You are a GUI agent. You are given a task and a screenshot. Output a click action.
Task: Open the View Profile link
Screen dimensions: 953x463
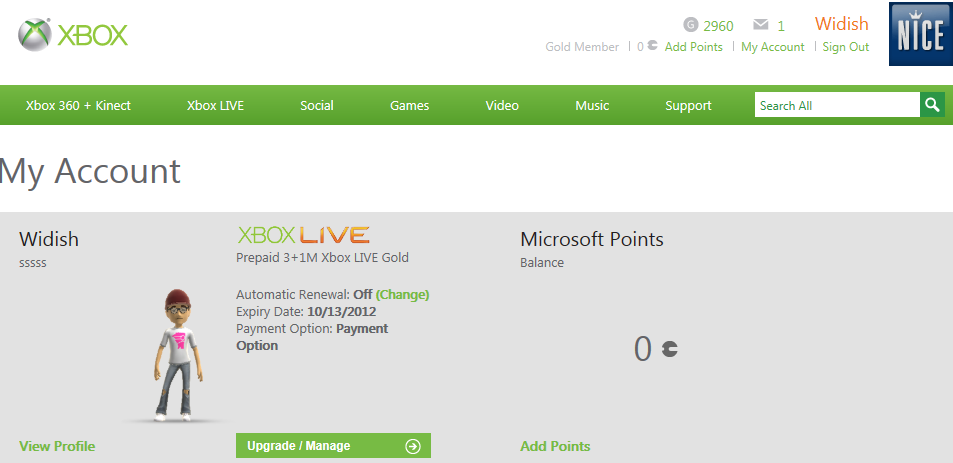pos(57,446)
